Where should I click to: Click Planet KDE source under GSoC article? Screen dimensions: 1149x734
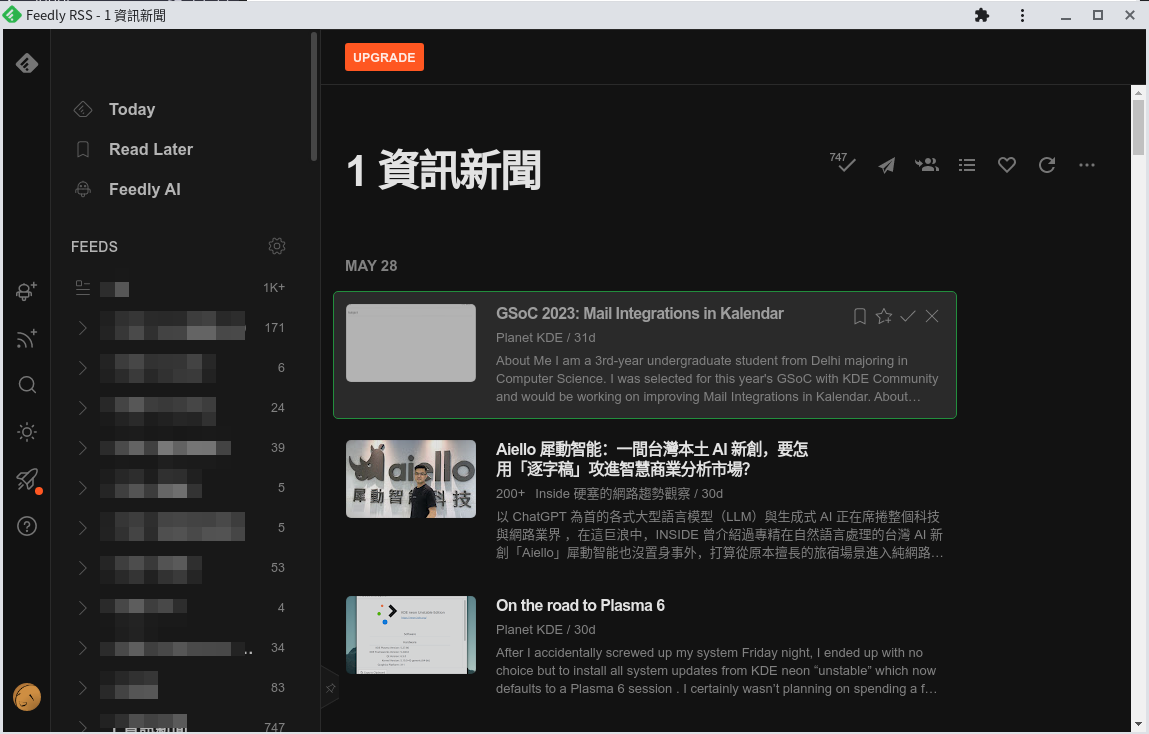click(x=529, y=338)
